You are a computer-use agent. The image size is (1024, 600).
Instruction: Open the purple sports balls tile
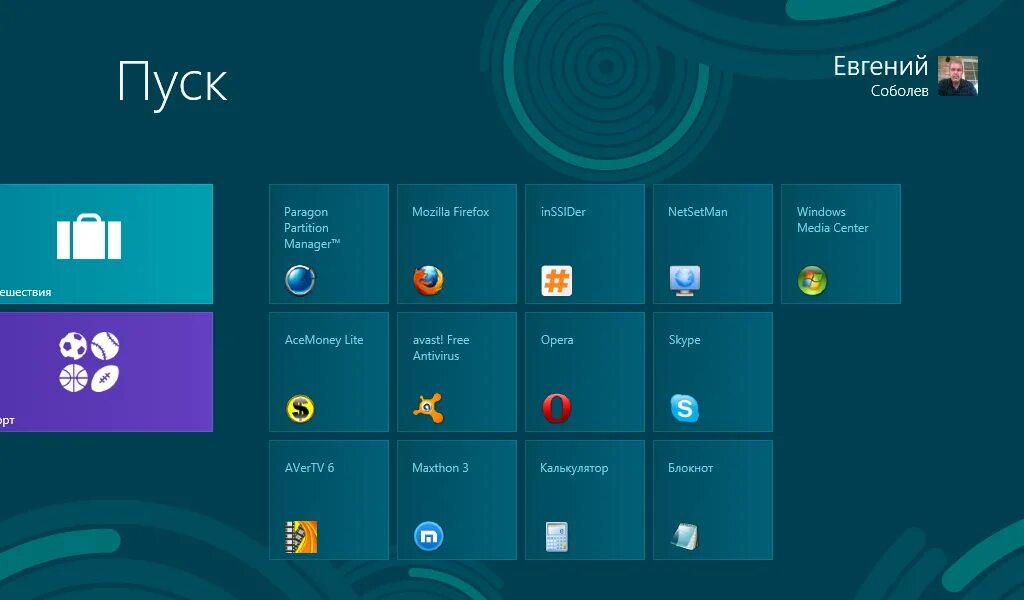coord(106,372)
